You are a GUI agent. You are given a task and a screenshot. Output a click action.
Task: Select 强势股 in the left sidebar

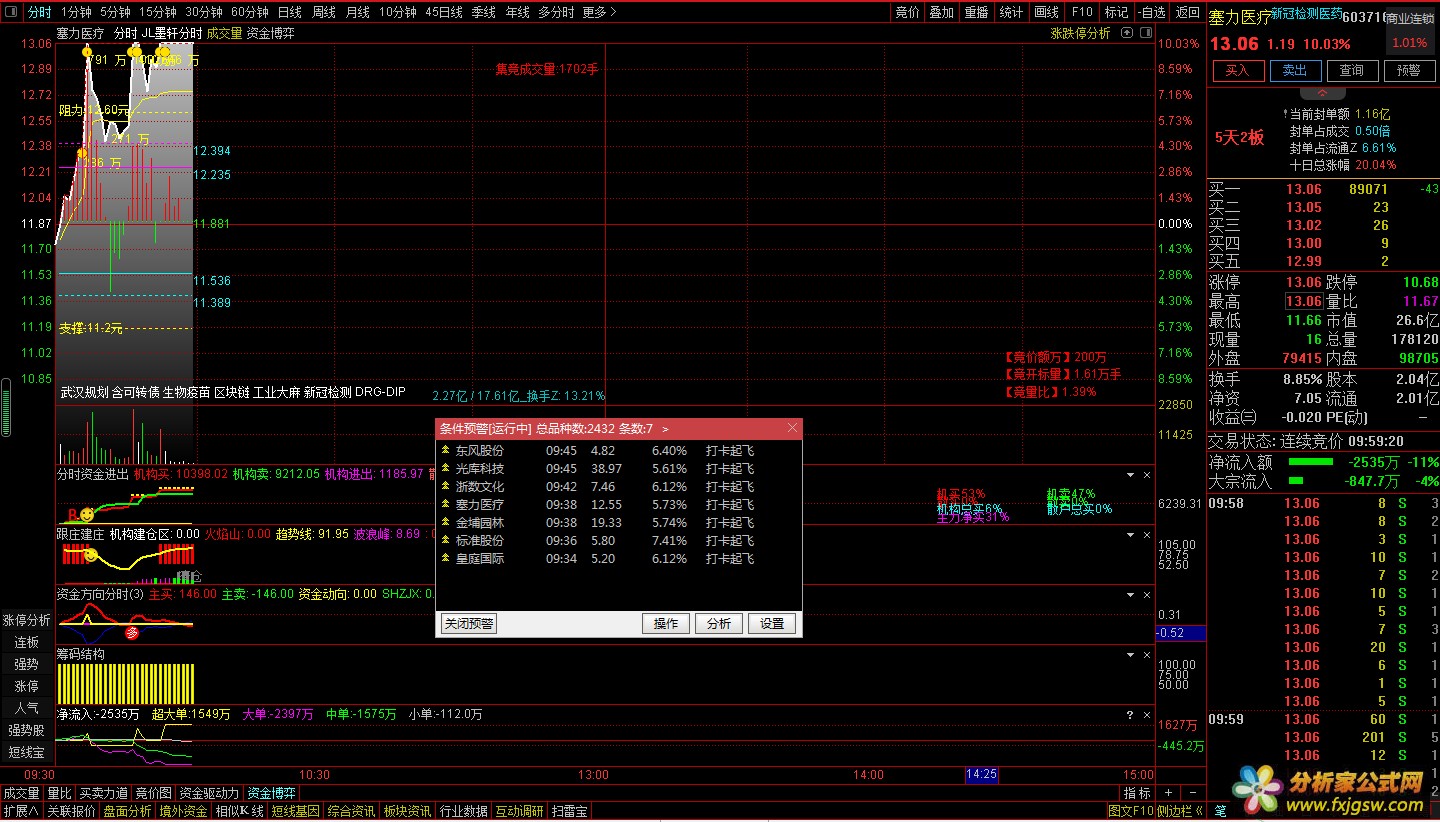[x=27, y=730]
